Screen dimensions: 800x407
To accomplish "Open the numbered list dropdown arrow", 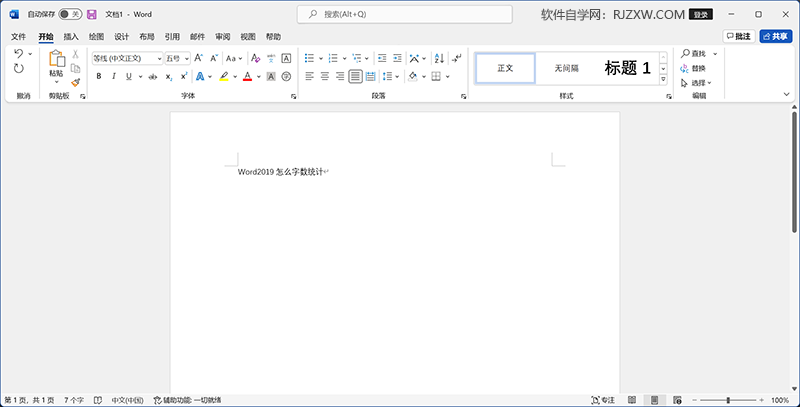I will click(x=344, y=58).
